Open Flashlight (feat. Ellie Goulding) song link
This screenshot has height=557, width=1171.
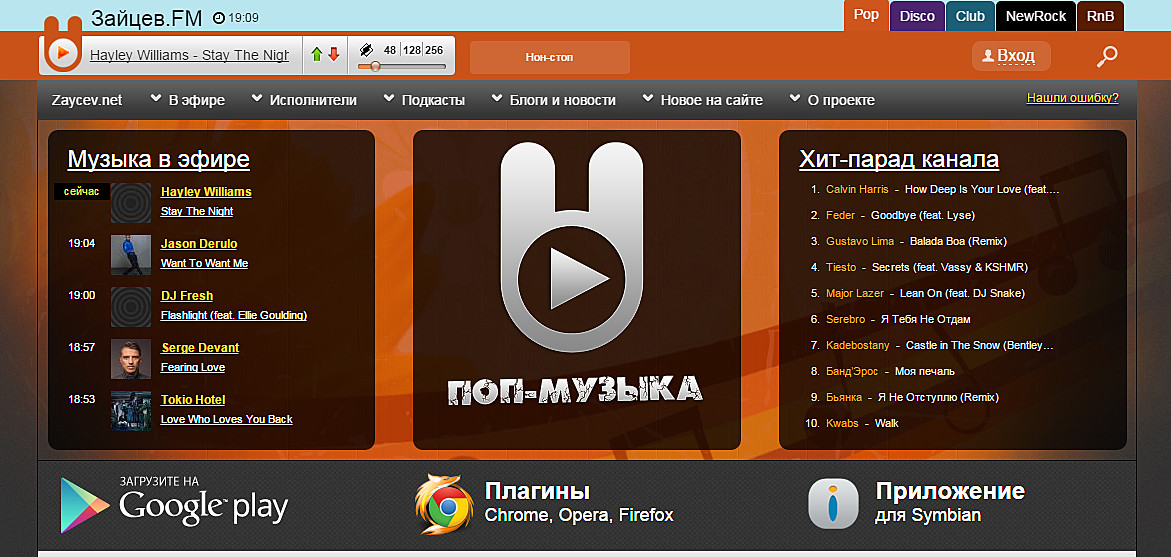234,315
